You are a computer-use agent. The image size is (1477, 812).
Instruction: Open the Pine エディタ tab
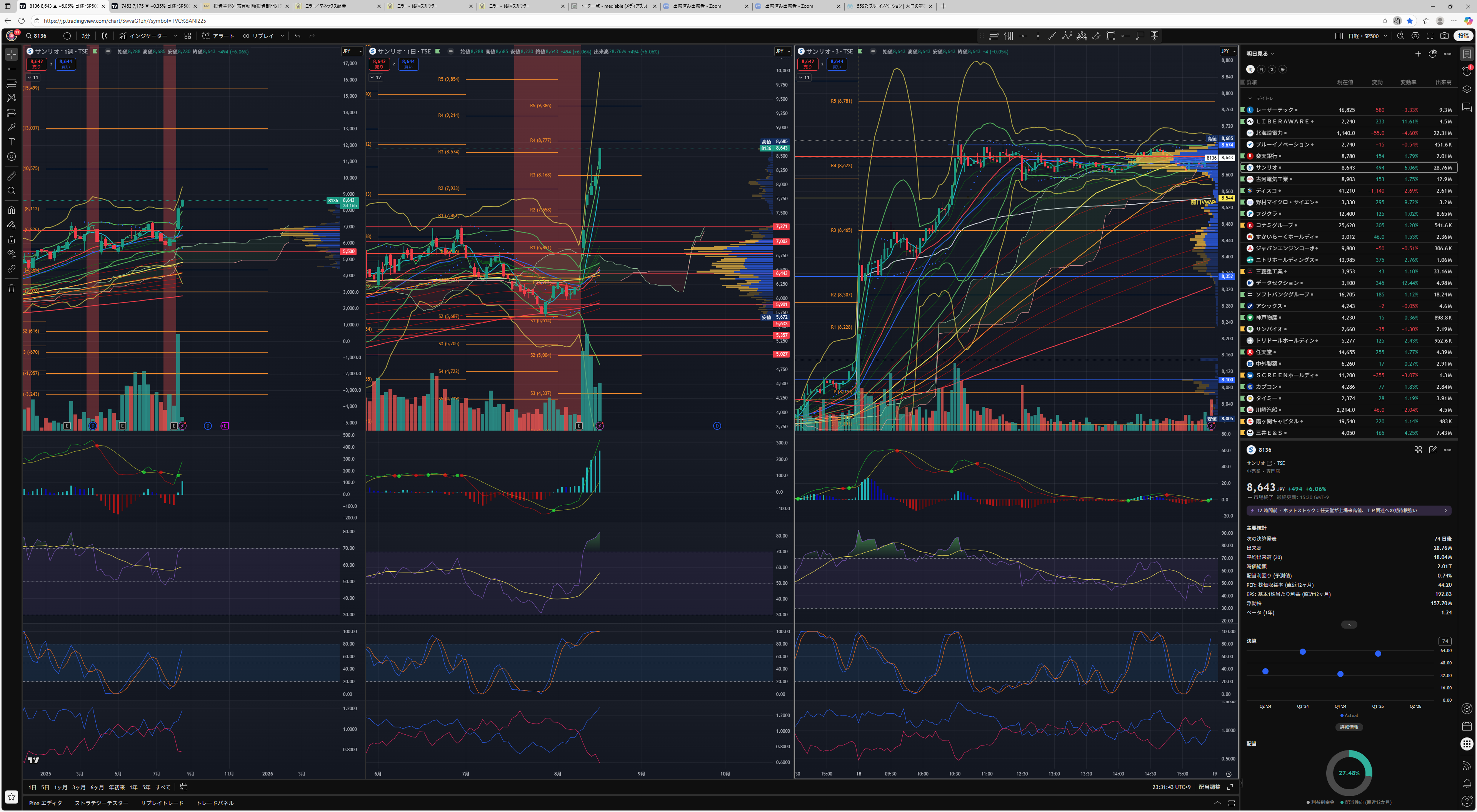pos(45,804)
